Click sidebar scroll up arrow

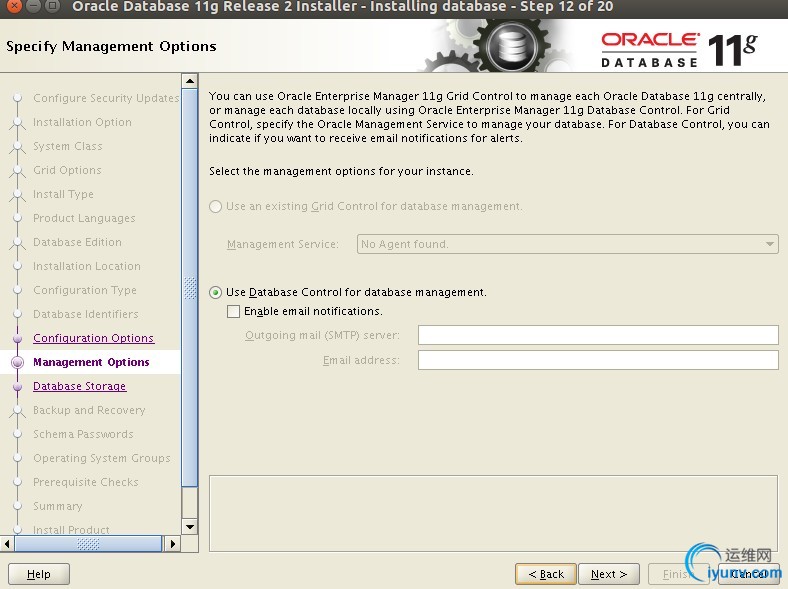tap(190, 81)
